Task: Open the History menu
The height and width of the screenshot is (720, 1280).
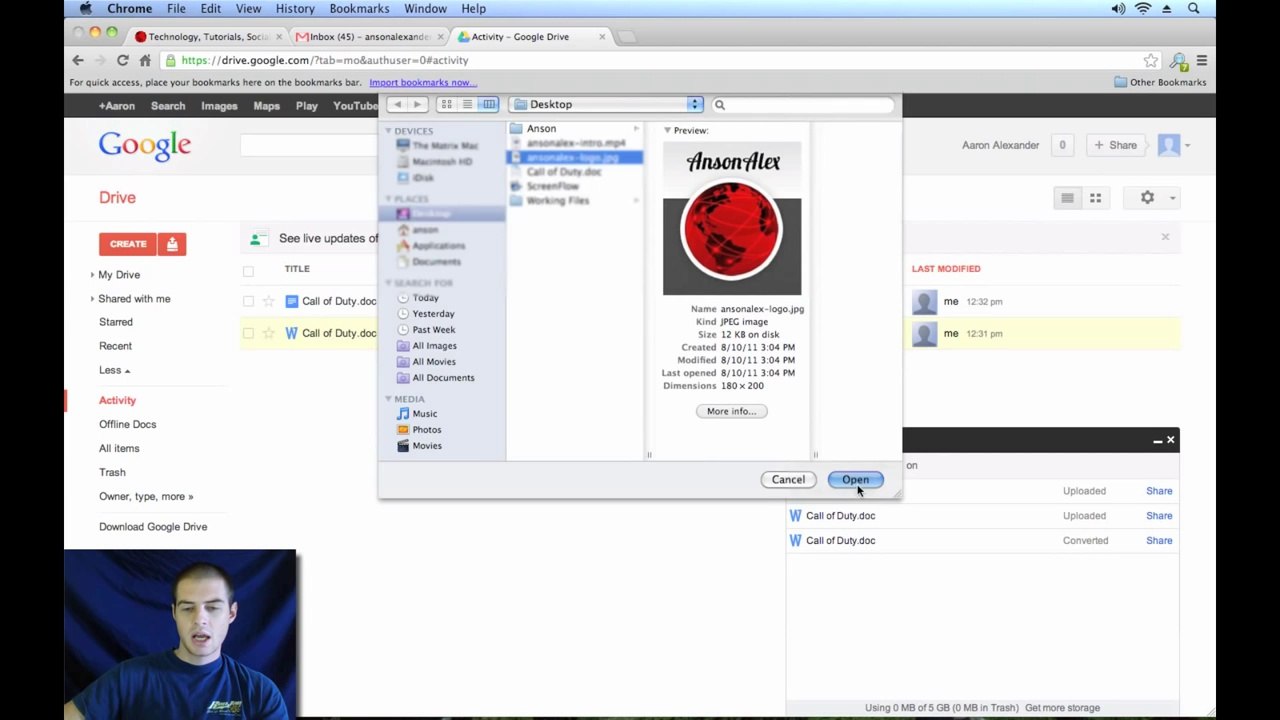Action: click(x=295, y=9)
